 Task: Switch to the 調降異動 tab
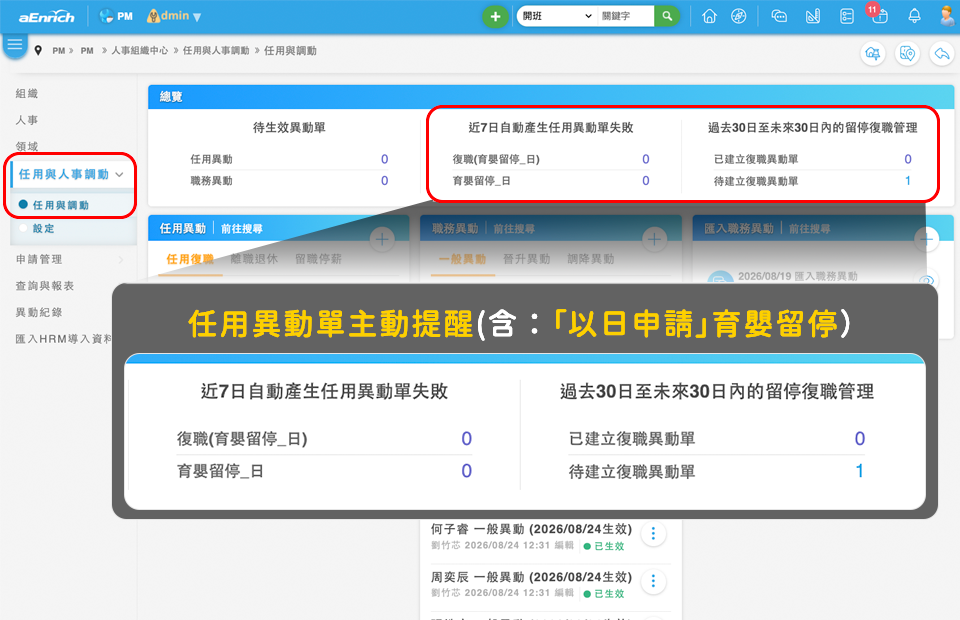[590, 259]
